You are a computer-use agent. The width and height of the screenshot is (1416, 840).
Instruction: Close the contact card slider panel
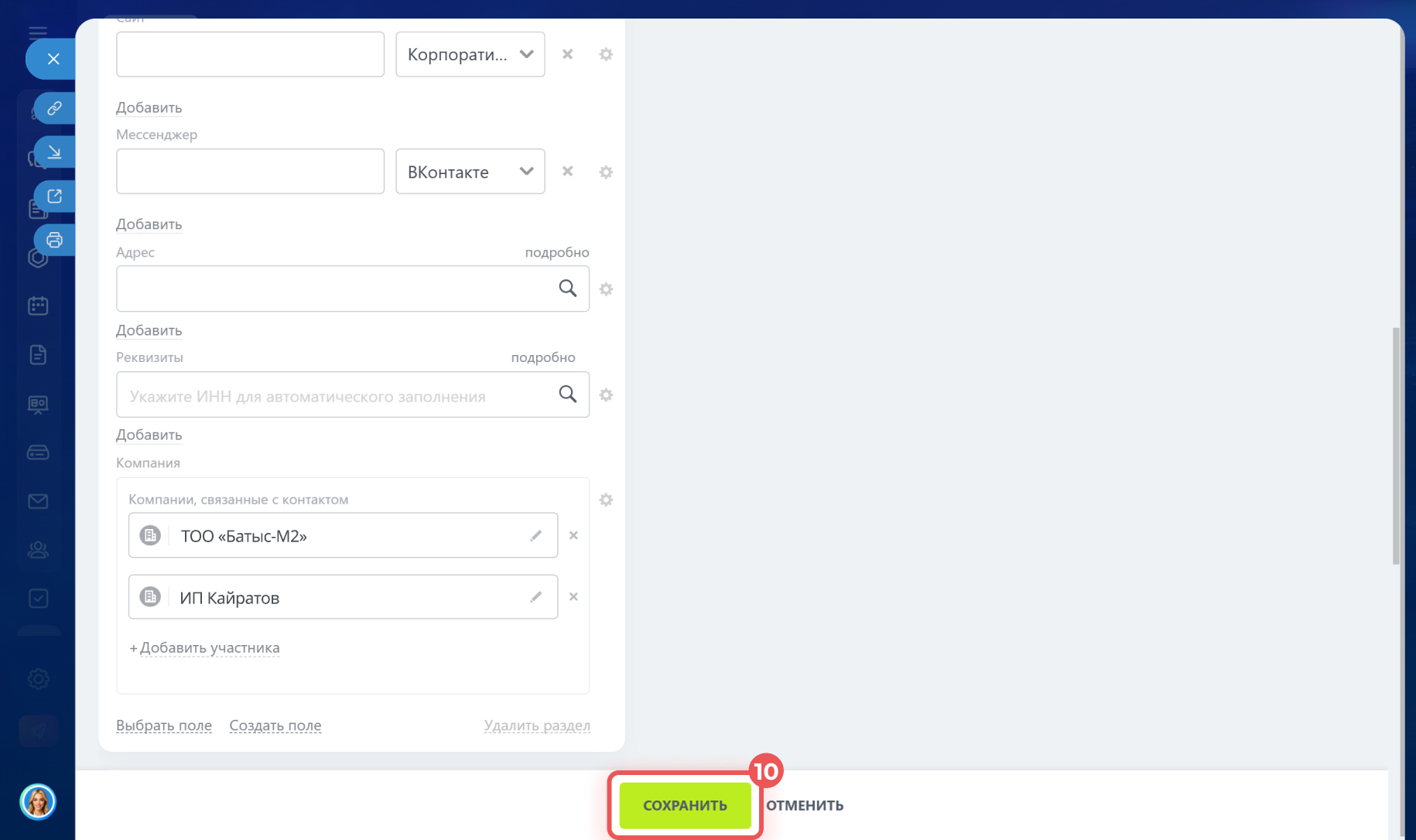(x=53, y=59)
